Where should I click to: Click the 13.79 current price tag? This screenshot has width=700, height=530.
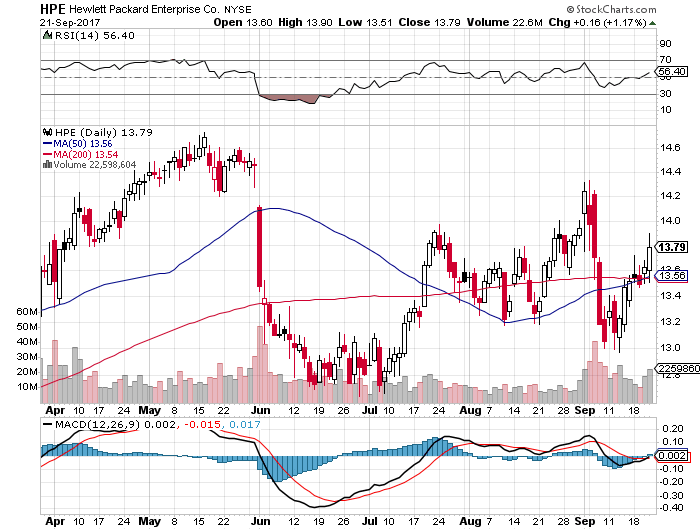(x=672, y=247)
